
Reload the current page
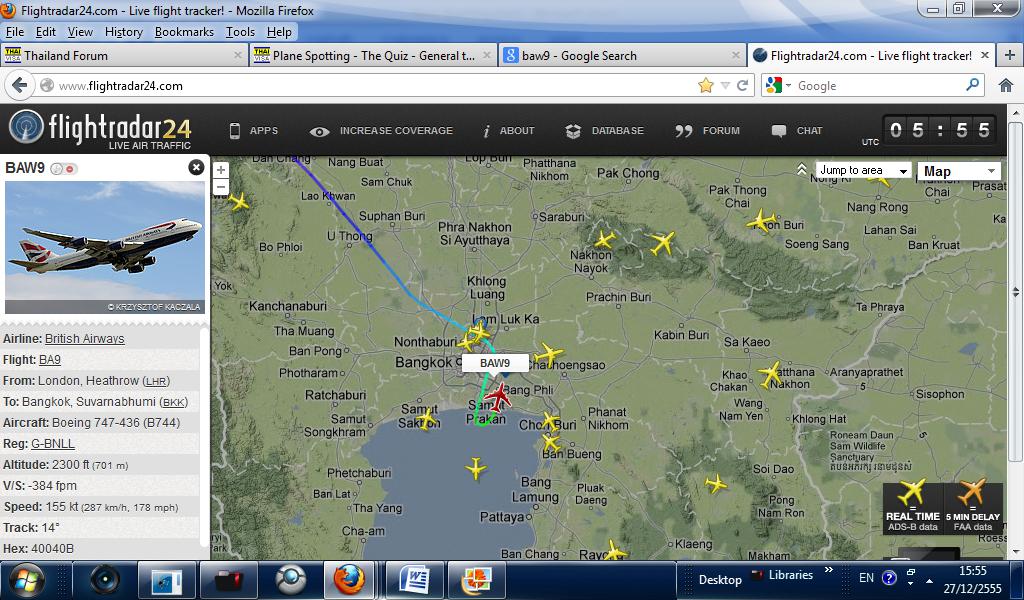point(743,86)
